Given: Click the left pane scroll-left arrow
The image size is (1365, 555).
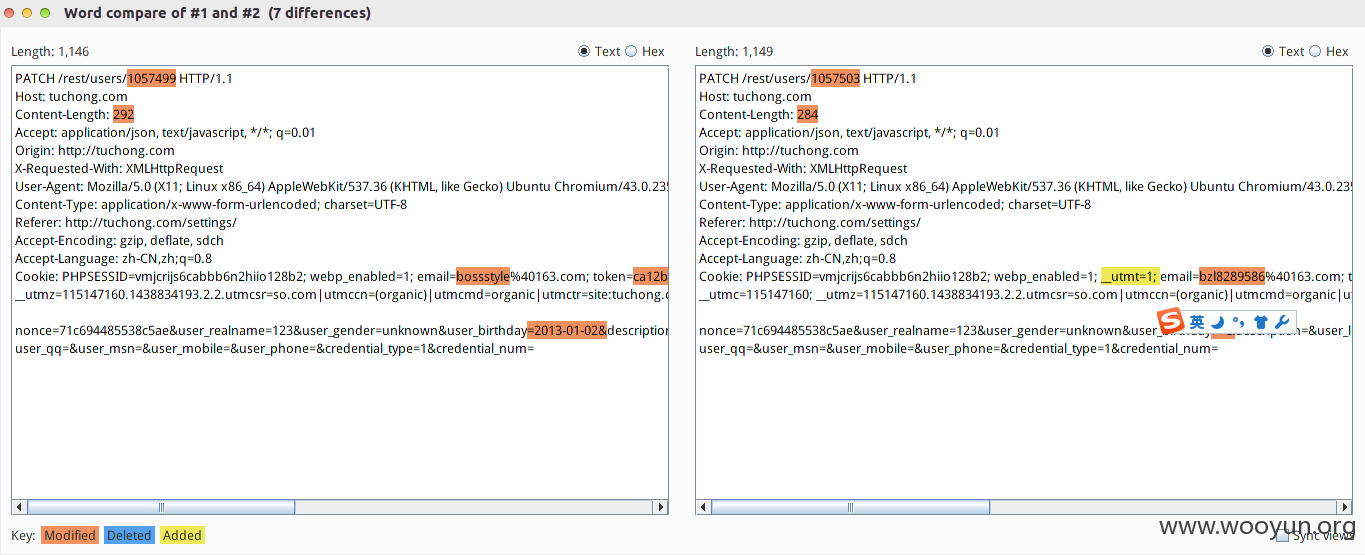Looking at the screenshot, I should click(19, 507).
